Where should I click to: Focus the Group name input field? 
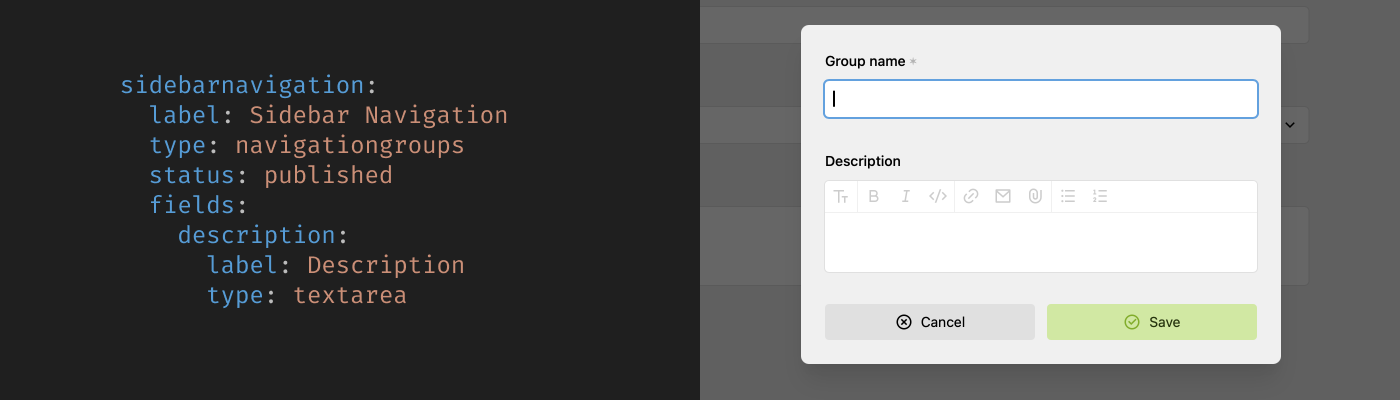(1040, 99)
